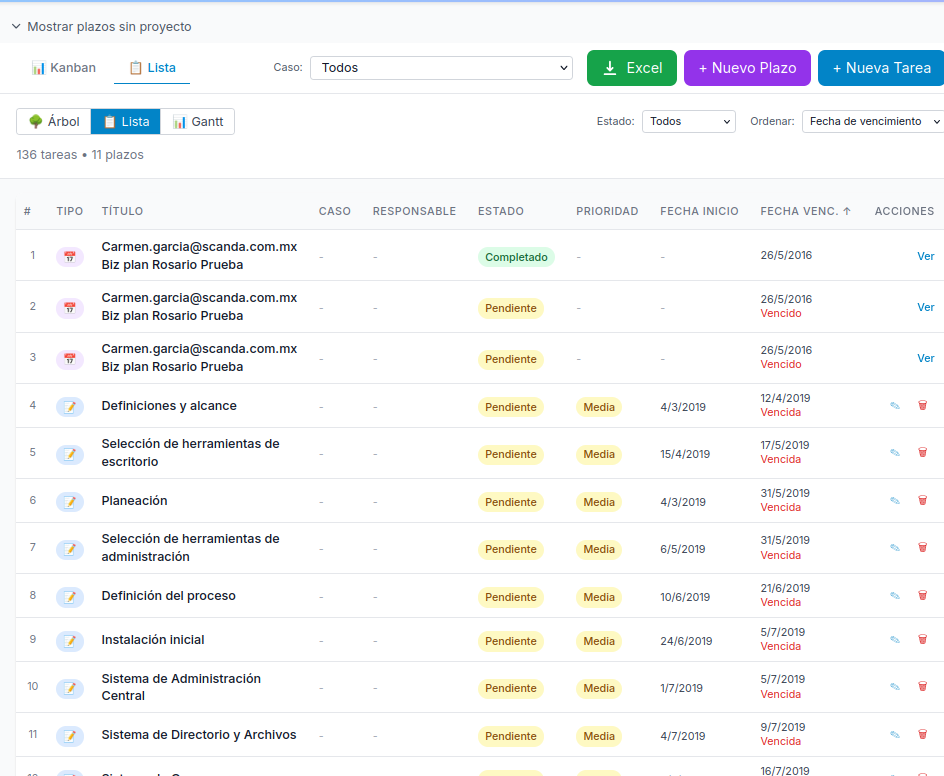Switch to the Kanban tab

(63, 68)
